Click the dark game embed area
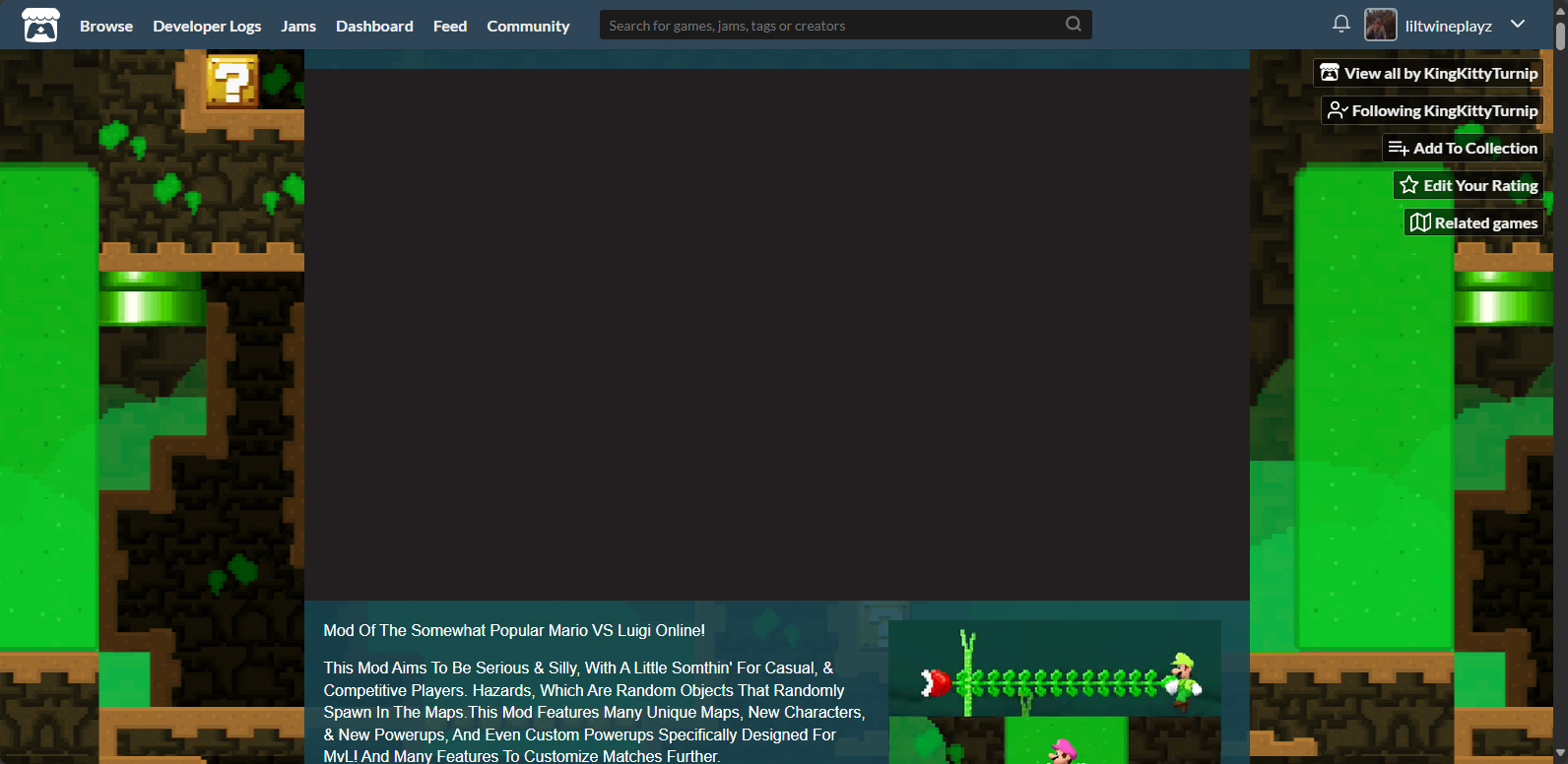1568x764 pixels. 777,335
